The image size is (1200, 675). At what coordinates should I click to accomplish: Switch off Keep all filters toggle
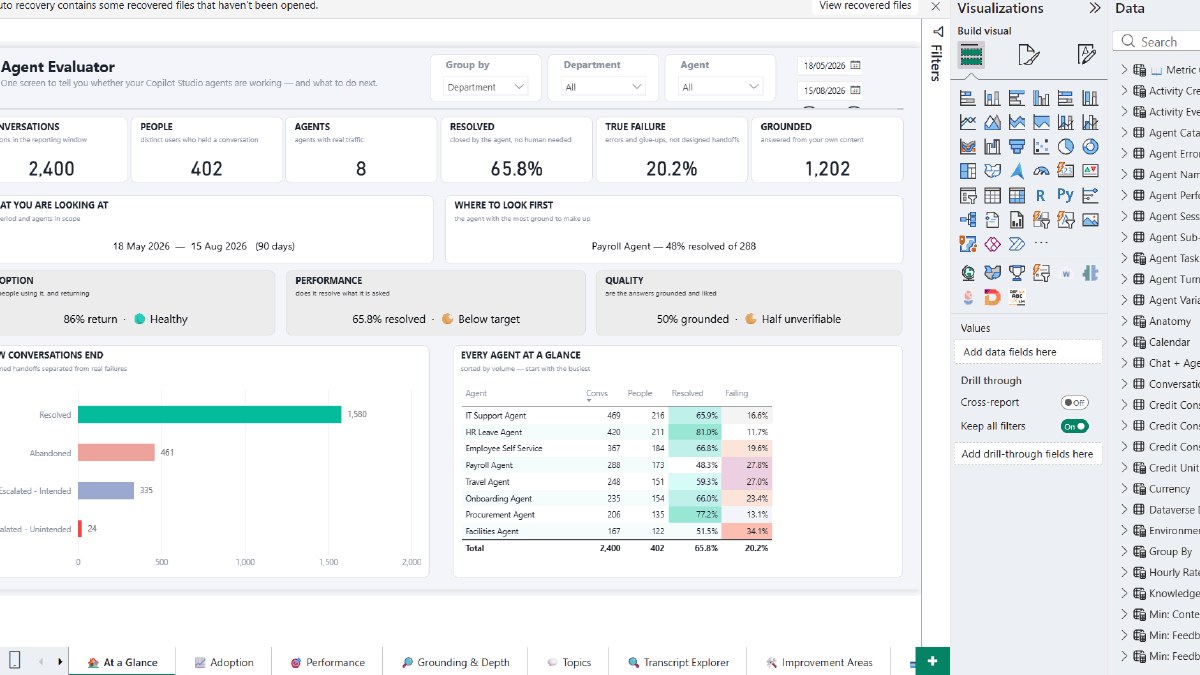tap(1074, 426)
